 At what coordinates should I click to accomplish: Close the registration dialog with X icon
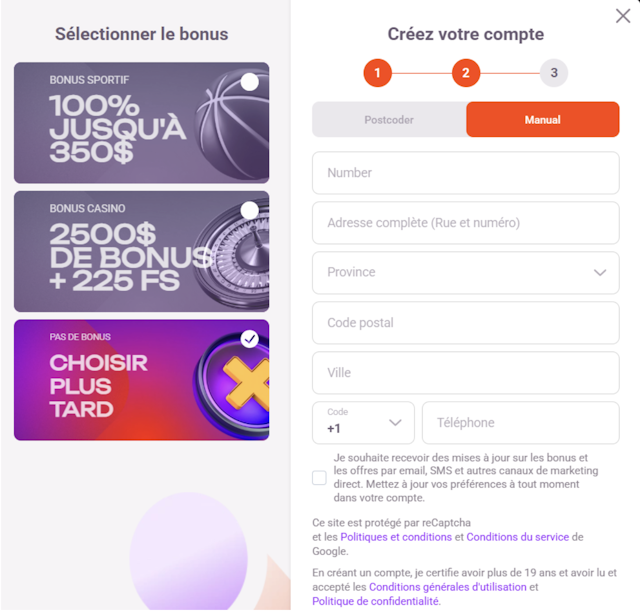click(x=622, y=16)
